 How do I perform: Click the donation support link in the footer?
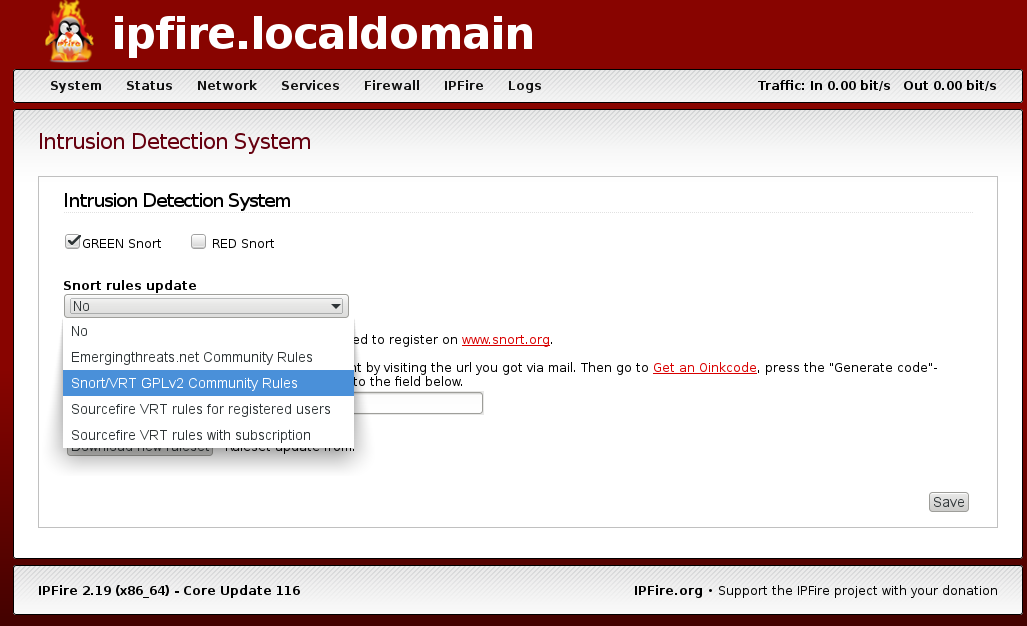pyautogui.click(x=858, y=591)
